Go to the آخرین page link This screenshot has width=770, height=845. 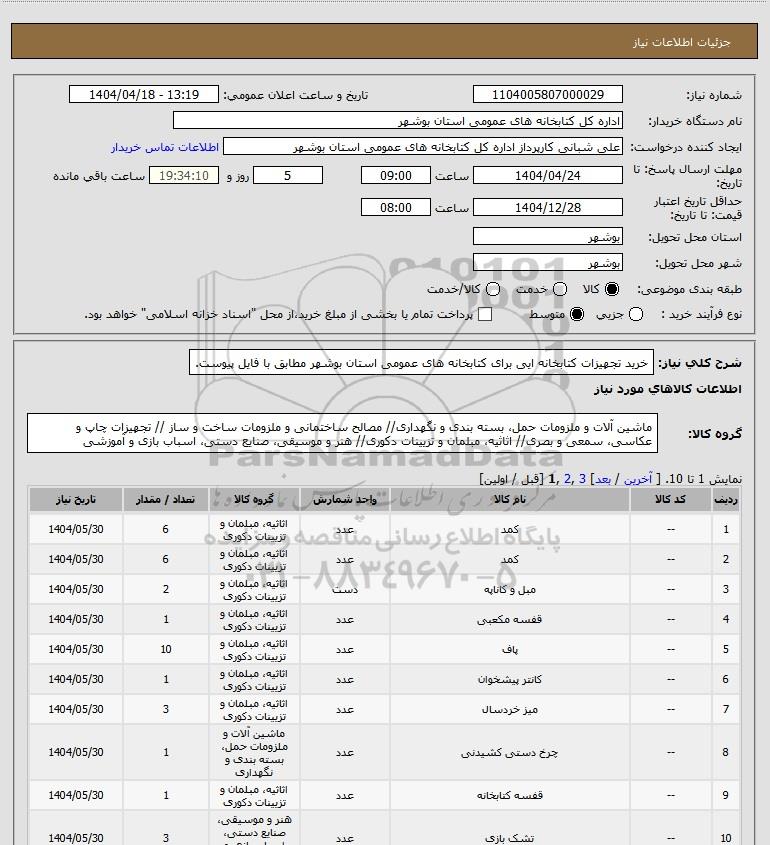click(637, 479)
